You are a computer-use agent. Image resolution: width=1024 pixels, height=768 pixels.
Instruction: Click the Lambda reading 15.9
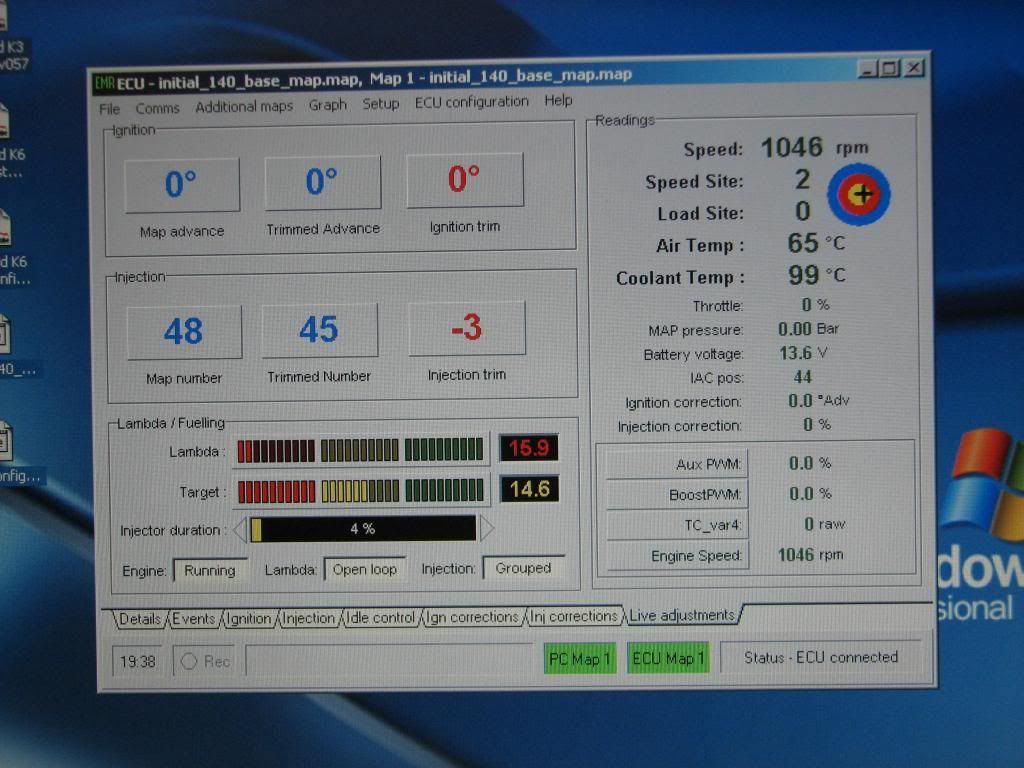click(x=529, y=448)
